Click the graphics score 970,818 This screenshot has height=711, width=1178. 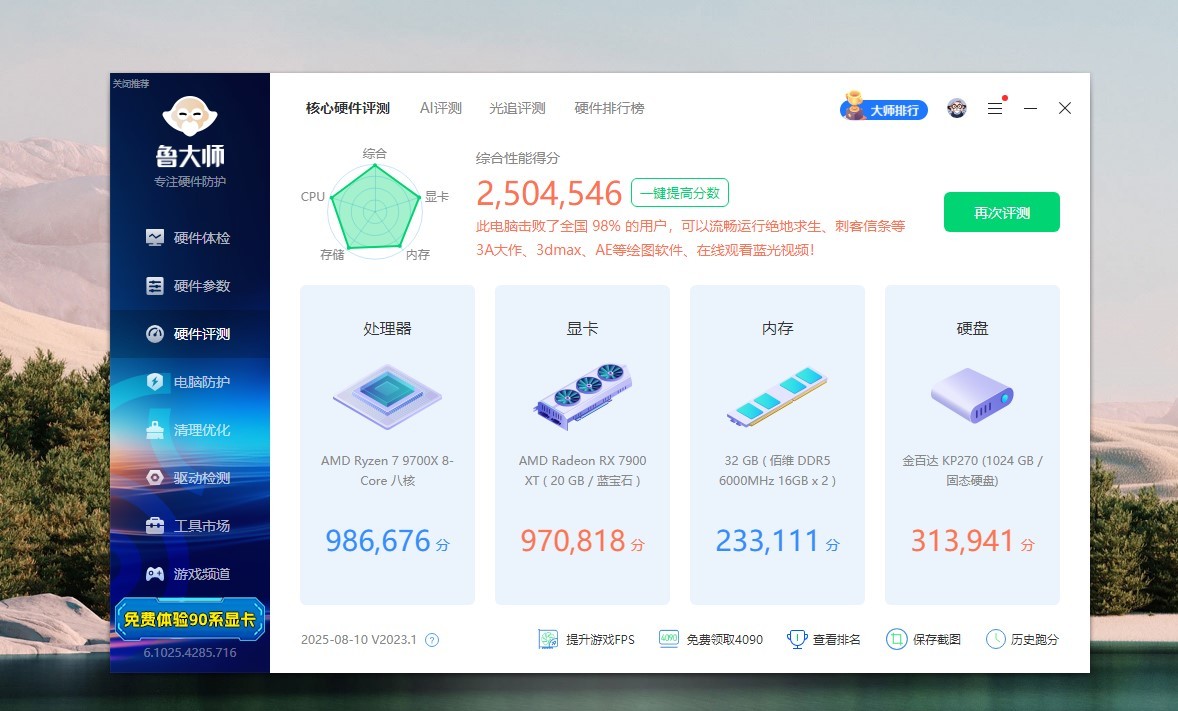[x=572, y=541]
